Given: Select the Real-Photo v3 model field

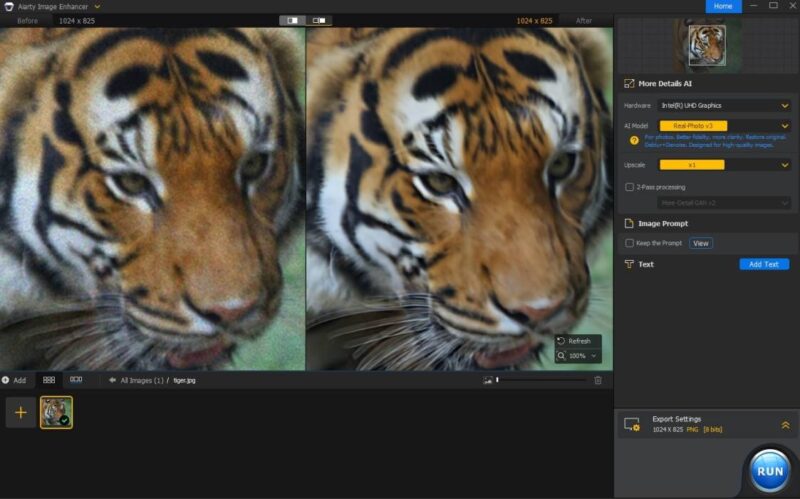Looking at the screenshot, I should (693, 126).
